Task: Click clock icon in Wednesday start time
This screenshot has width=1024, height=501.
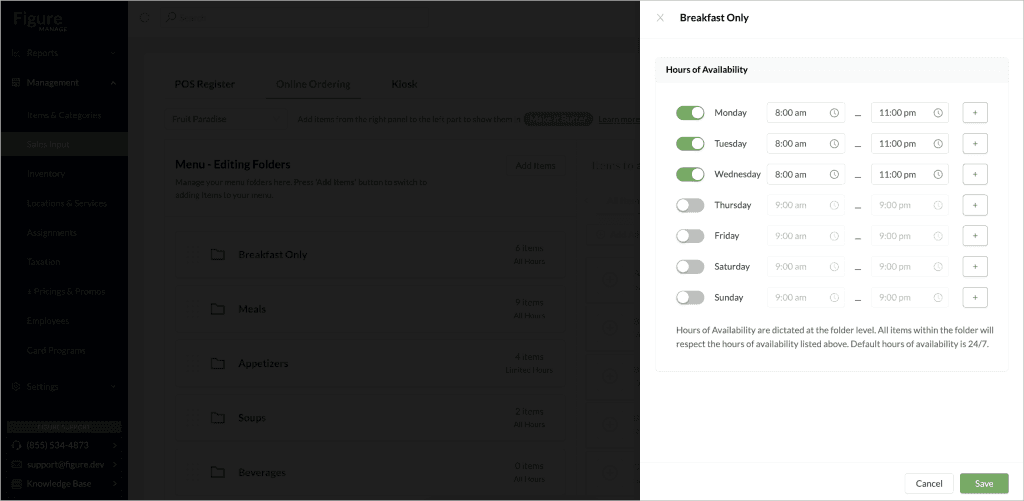Action: point(834,174)
